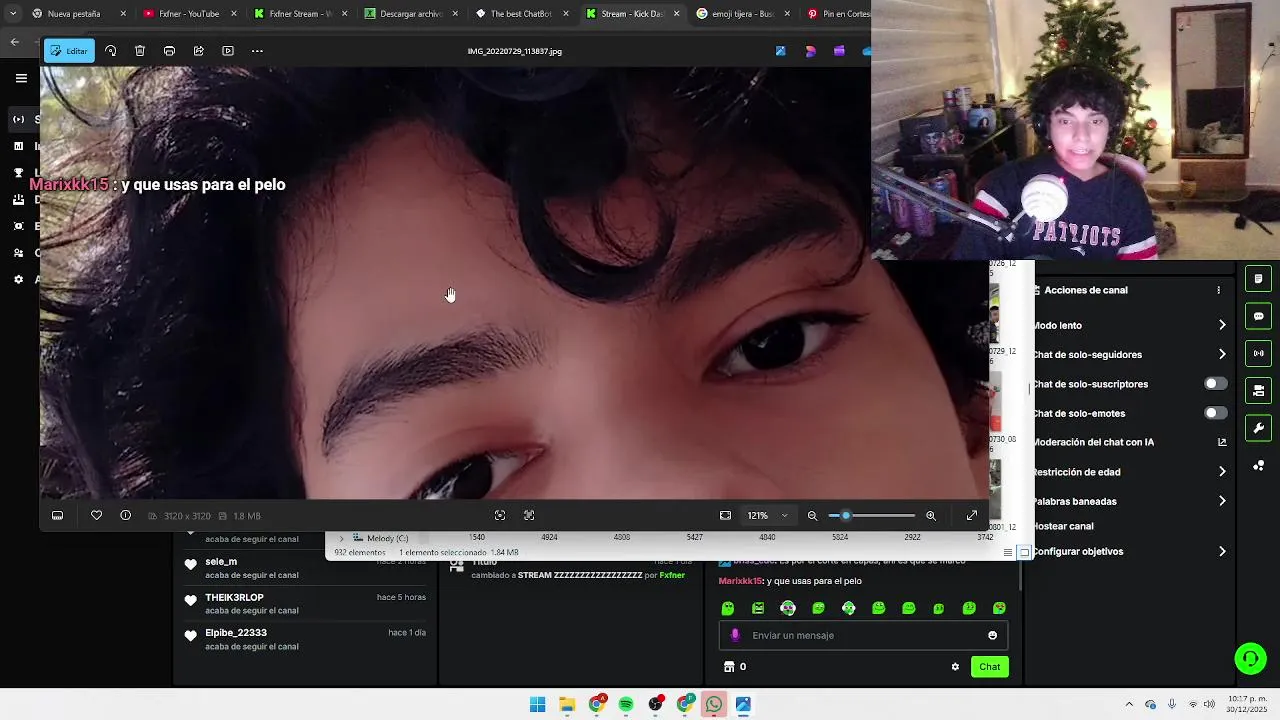The image size is (1280, 720).
Task: Click the green Chat send button
Action: (x=989, y=667)
